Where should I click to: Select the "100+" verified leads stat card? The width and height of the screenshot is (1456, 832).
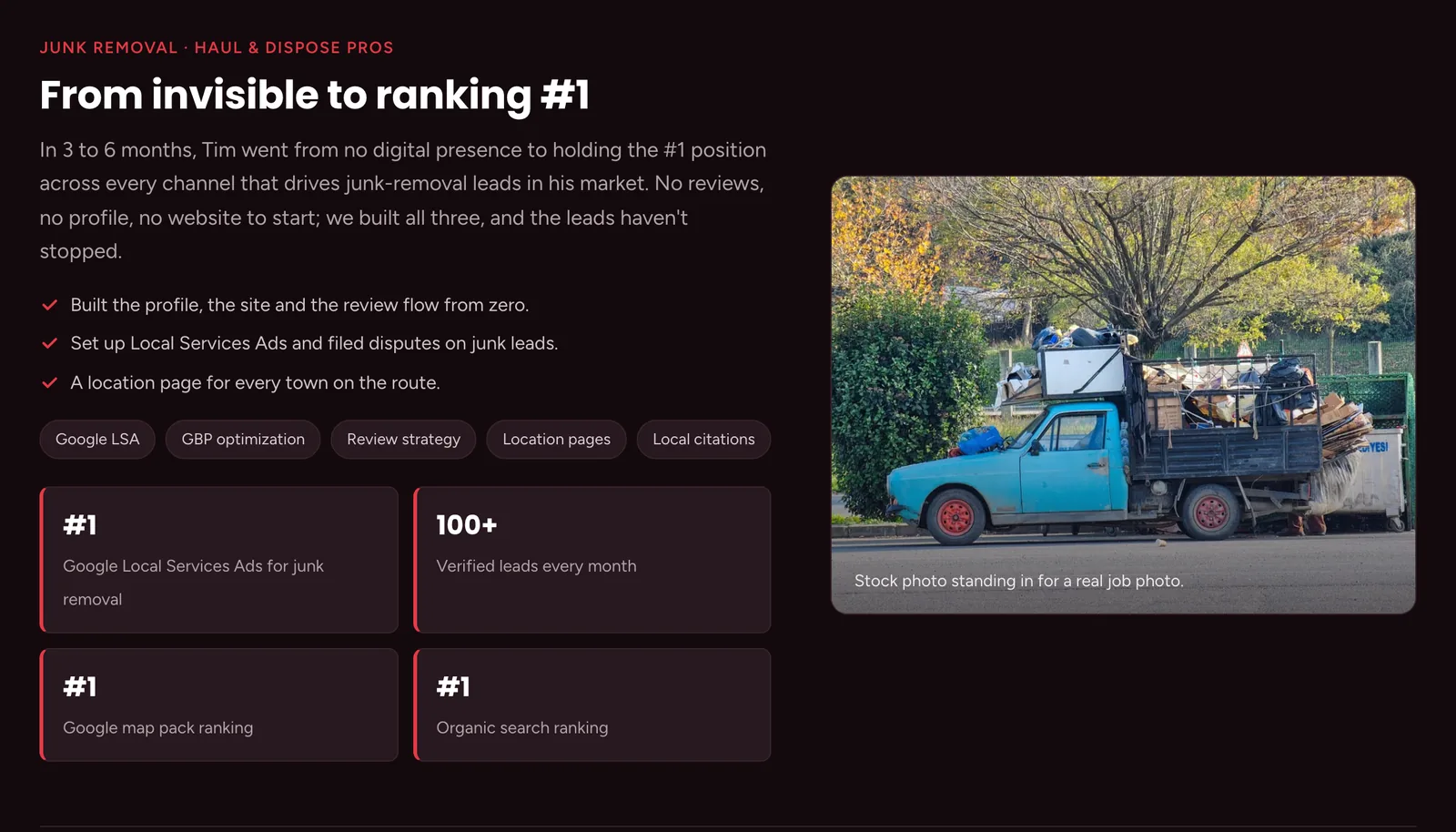pos(592,560)
